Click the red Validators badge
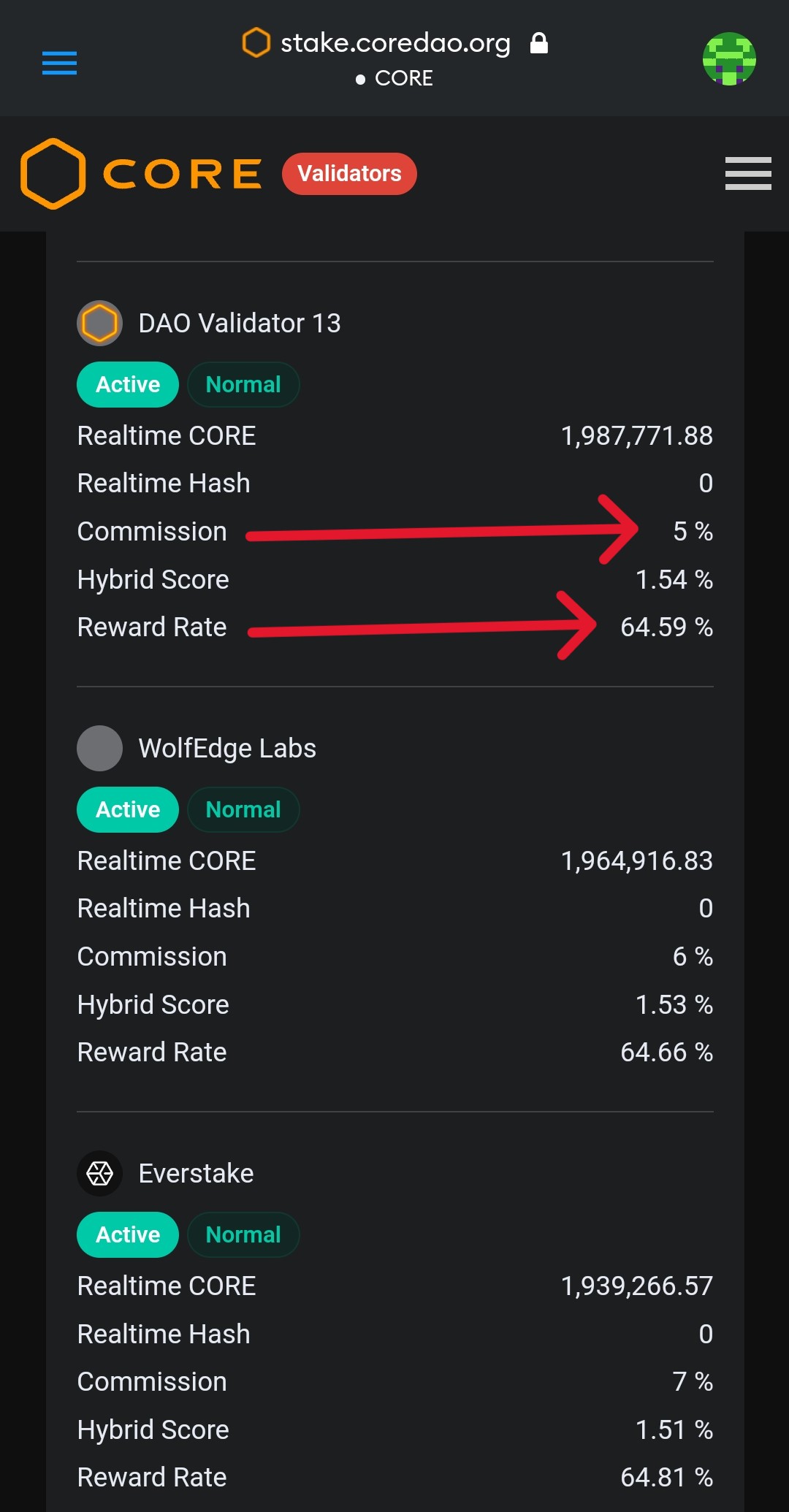789x1512 pixels. [x=349, y=174]
